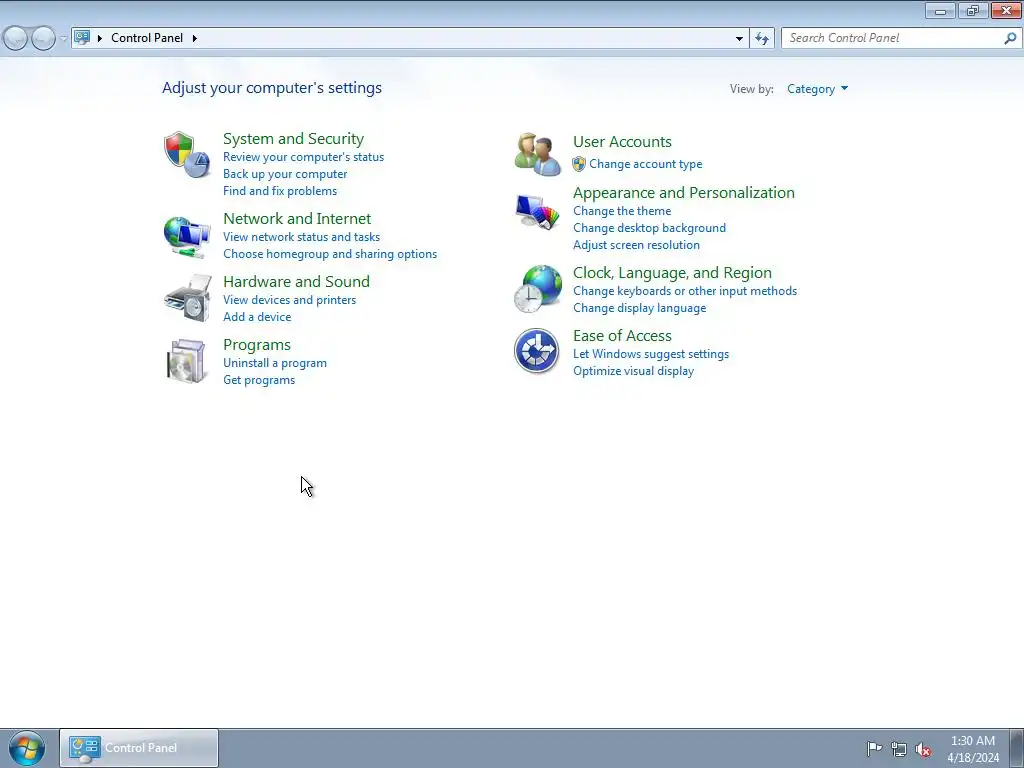1024x768 pixels.
Task: Click the muted volume icon in the tray
Action: (923, 749)
